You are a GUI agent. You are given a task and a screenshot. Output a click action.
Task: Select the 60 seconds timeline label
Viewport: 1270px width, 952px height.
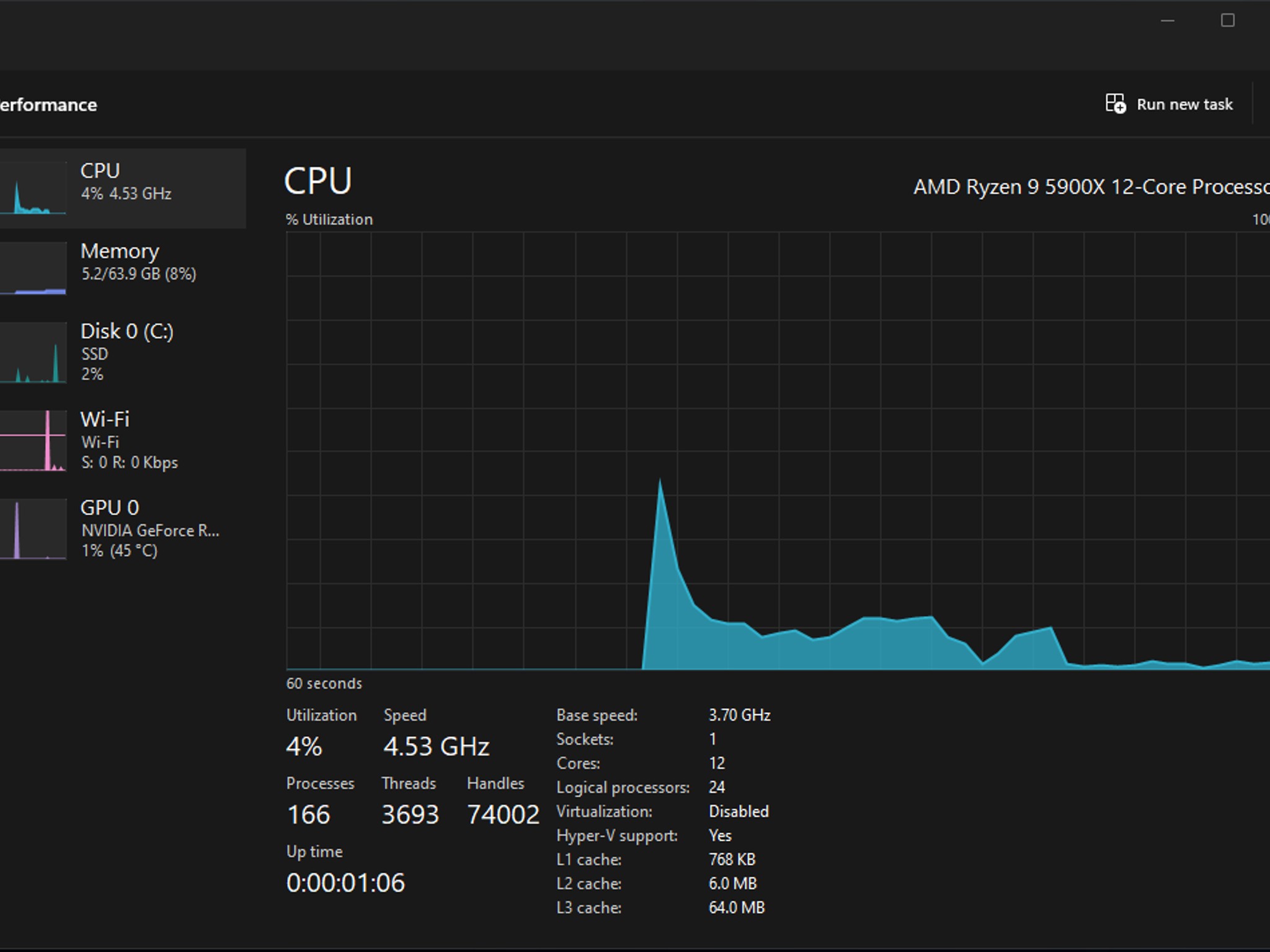323,684
